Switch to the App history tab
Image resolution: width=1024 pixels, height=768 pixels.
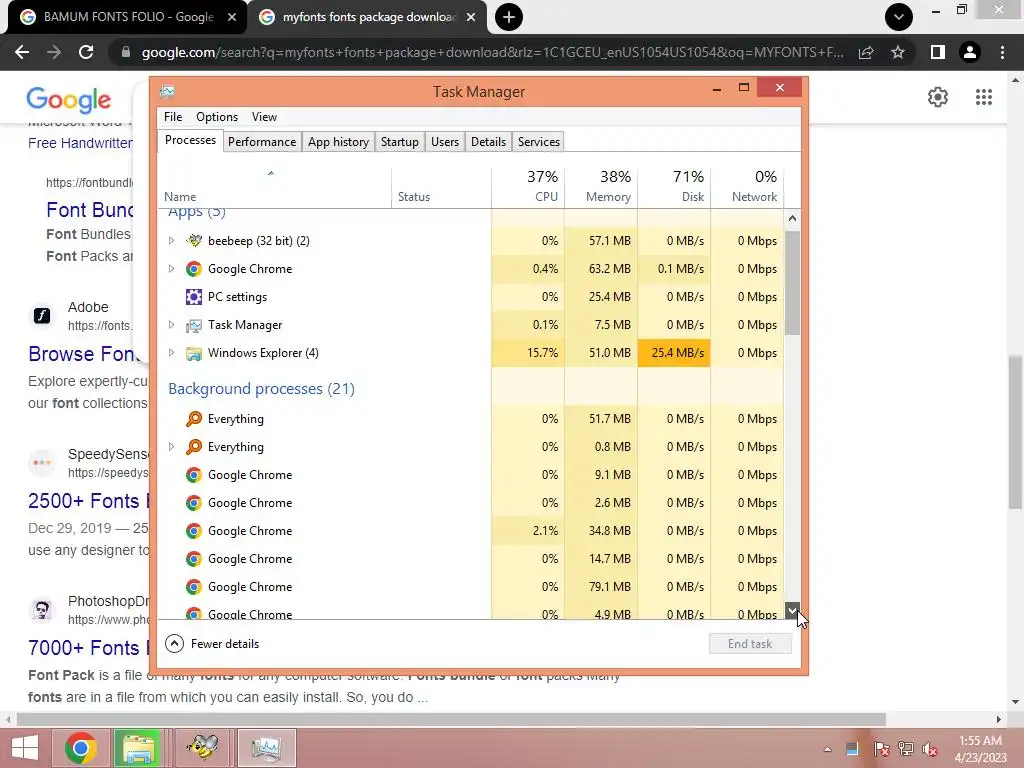click(338, 142)
